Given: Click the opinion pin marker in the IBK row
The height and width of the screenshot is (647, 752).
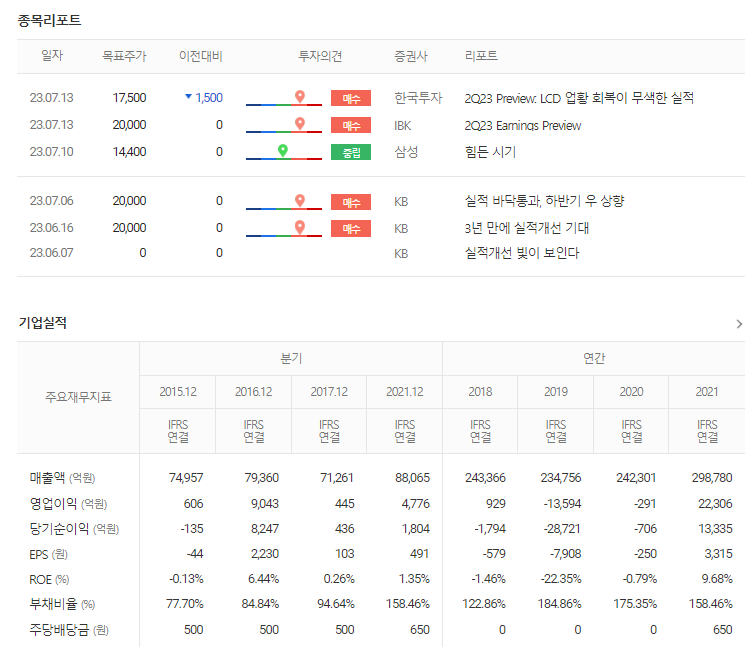Looking at the screenshot, I should (x=300, y=124).
